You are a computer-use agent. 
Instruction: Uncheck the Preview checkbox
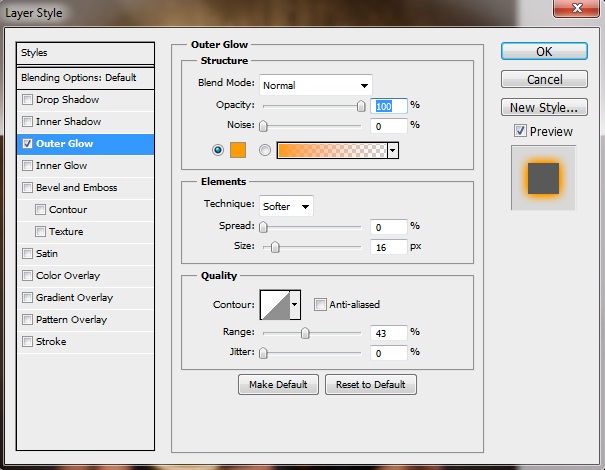click(520, 131)
